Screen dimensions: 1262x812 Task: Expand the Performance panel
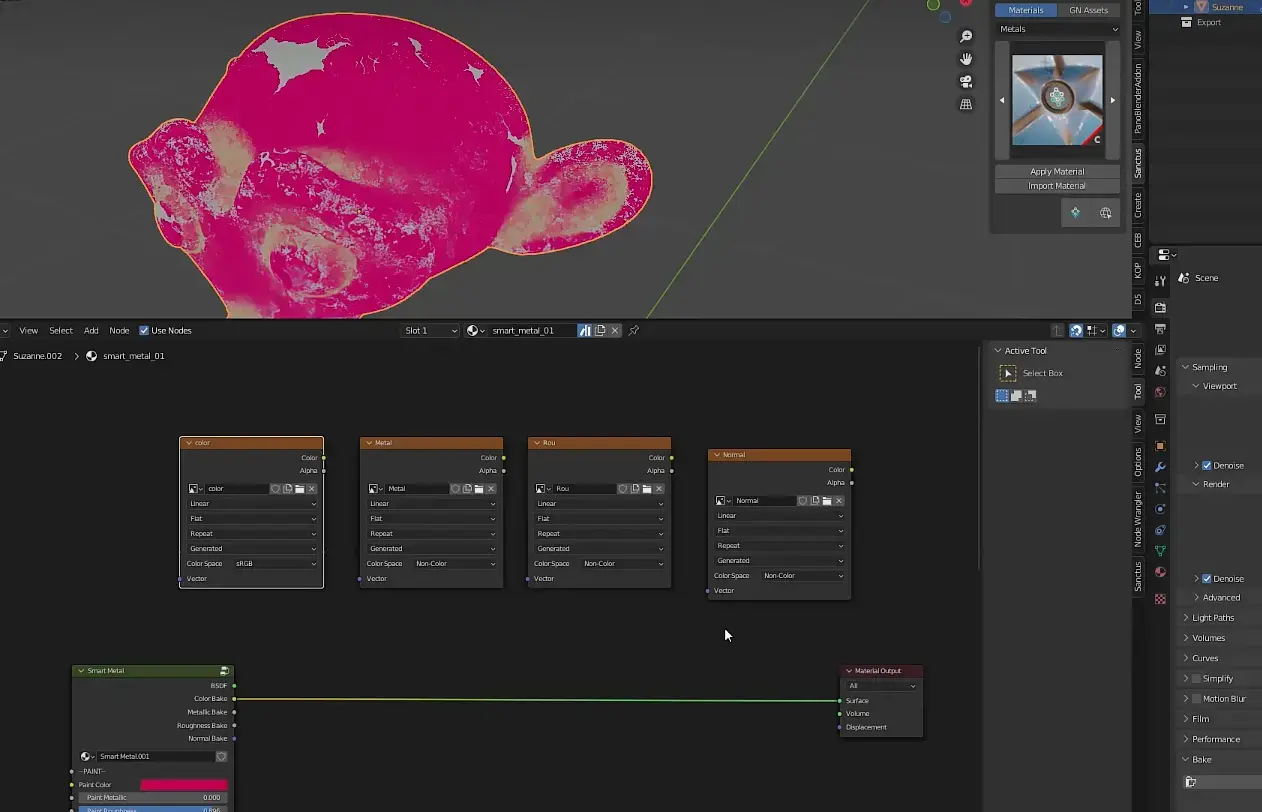coord(1215,739)
